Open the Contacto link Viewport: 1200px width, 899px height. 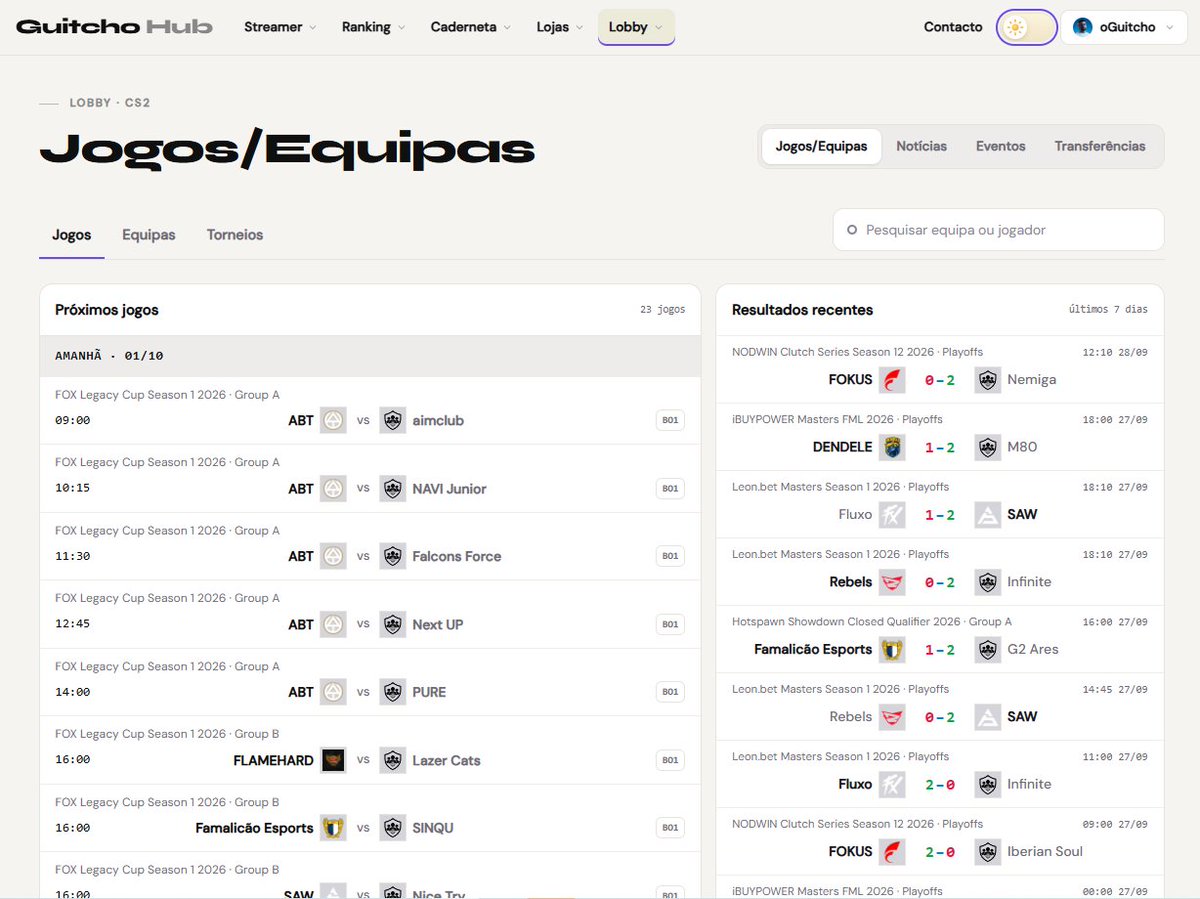coord(953,27)
